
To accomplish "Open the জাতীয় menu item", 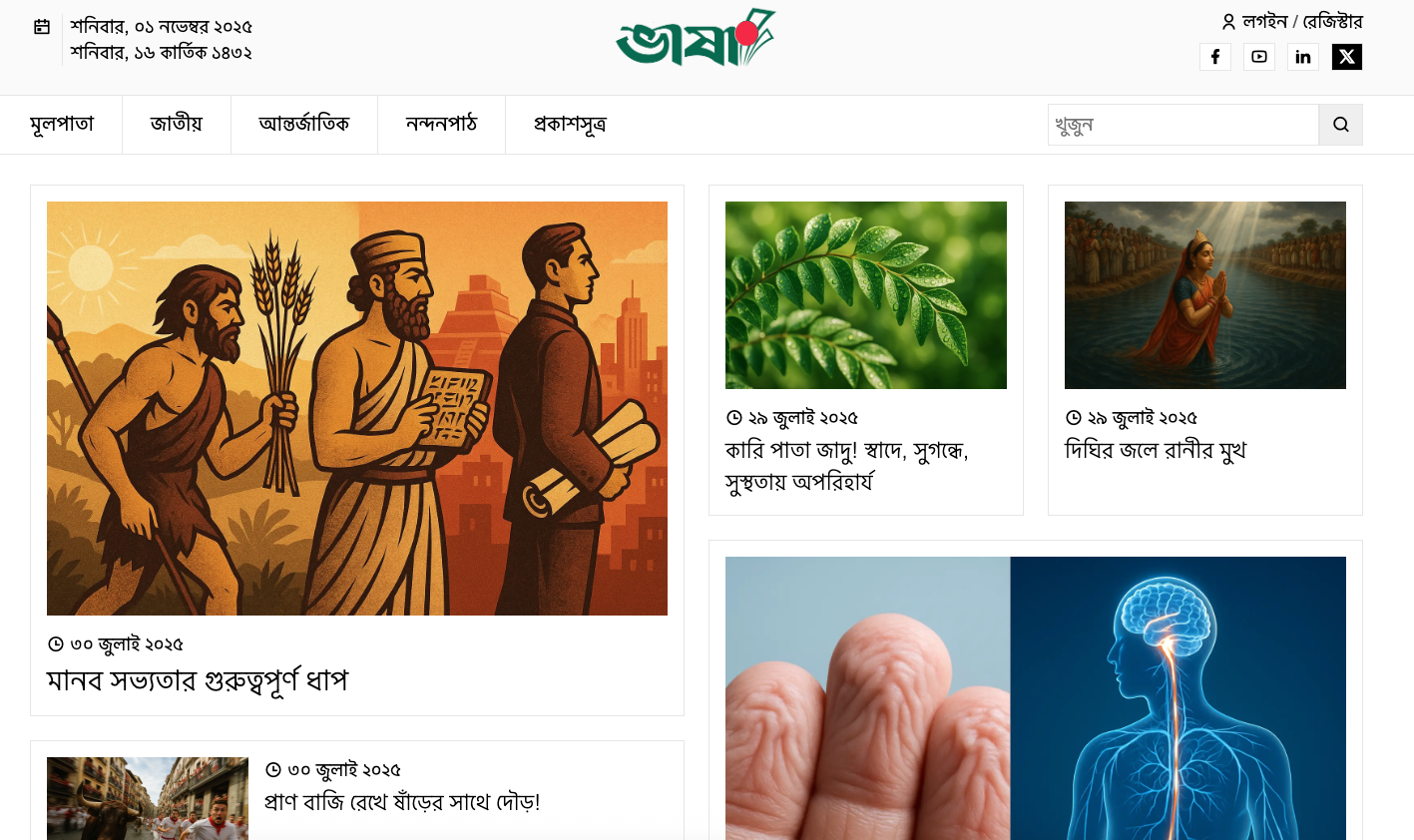I will click(177, 125).
